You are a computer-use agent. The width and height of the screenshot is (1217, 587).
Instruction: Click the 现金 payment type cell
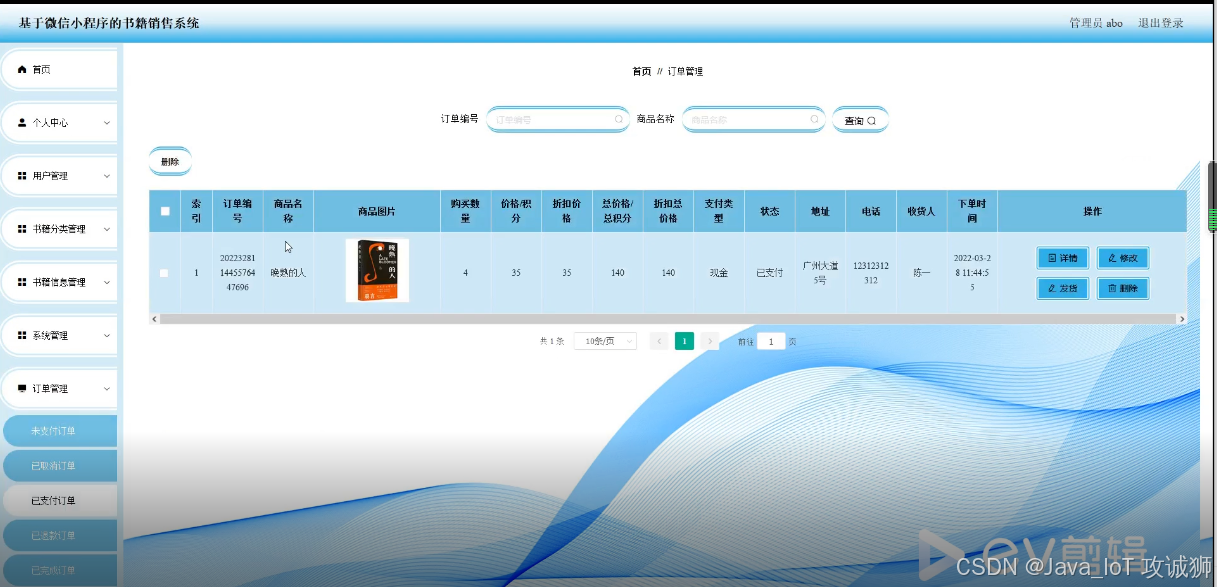click(x=719, y=272)
